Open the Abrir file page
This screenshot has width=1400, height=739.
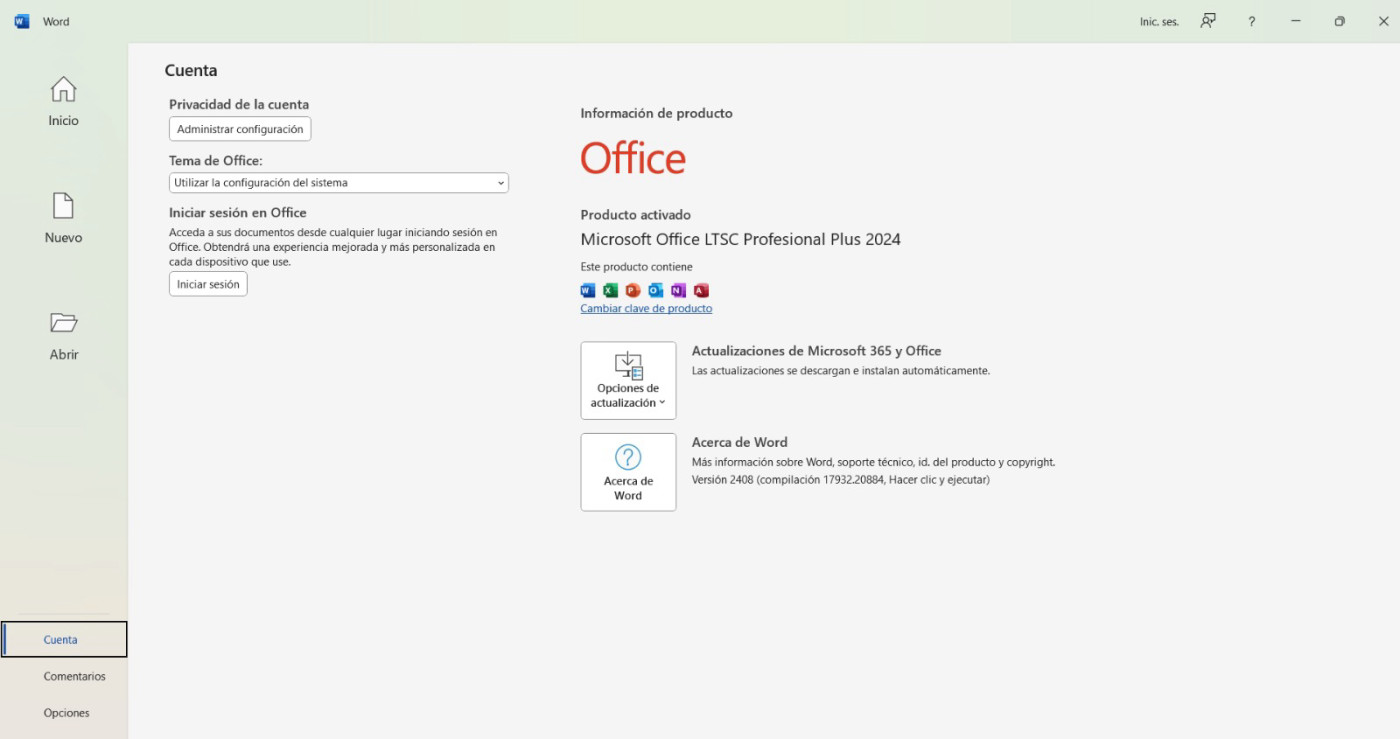click(63, 336)
